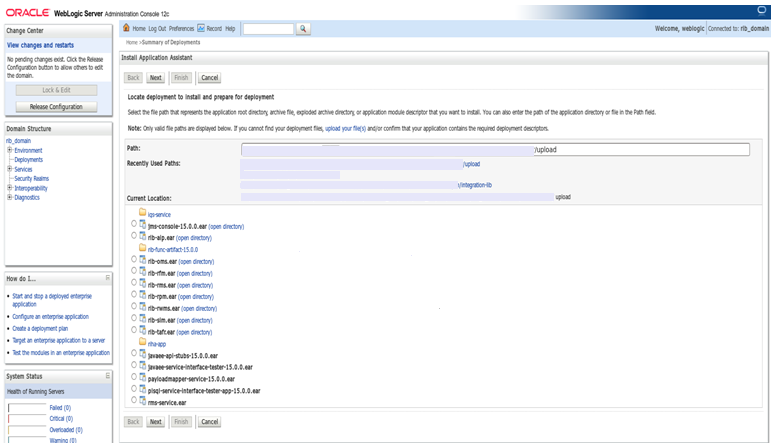Click the rib-tafr.ear archive icon
771x443 pixels.
click(x=143, y=330)
